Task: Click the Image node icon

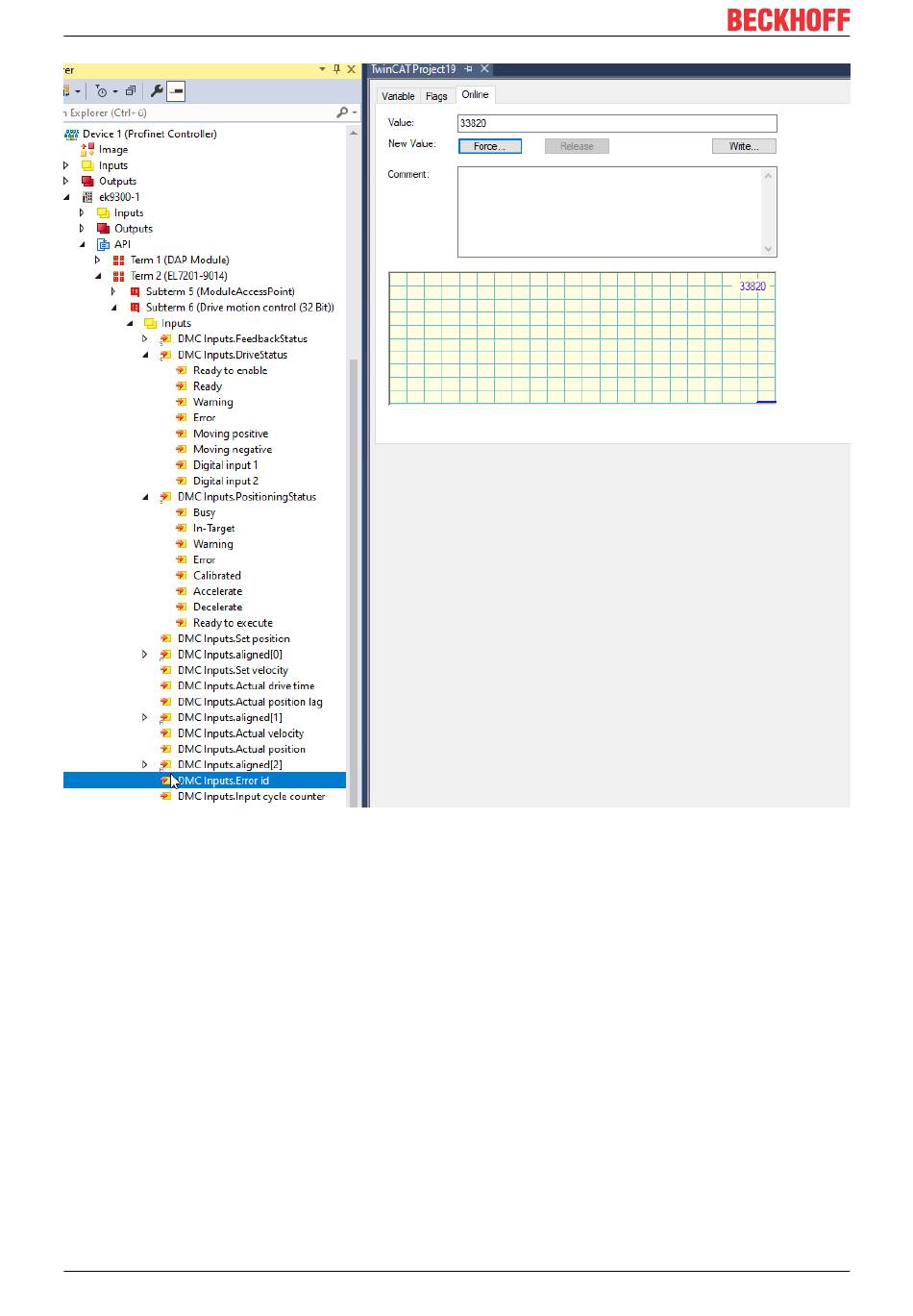Action: pyautogui.click(x=87, y=149)
